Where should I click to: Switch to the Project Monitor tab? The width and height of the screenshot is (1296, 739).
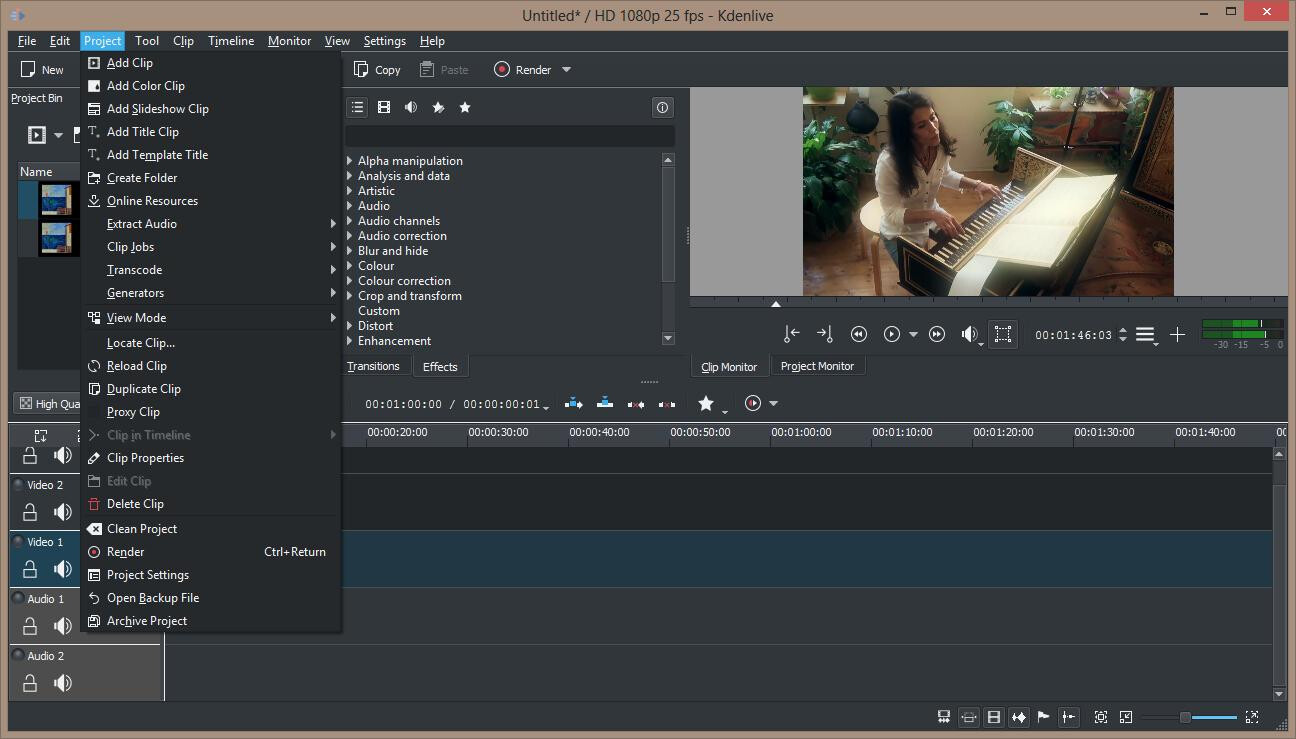[x=817, y=366]
